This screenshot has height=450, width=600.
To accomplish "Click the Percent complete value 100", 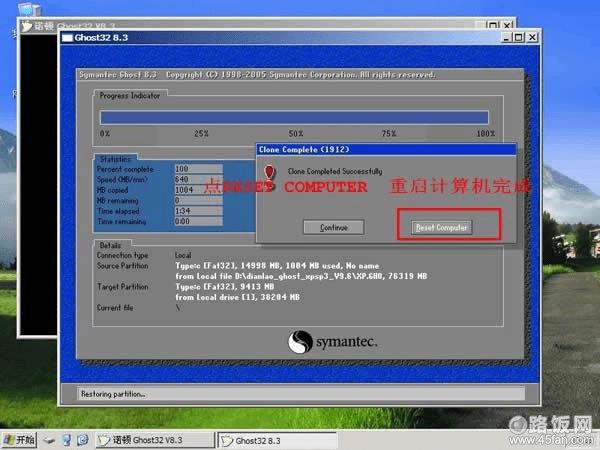I will [199, 169].
